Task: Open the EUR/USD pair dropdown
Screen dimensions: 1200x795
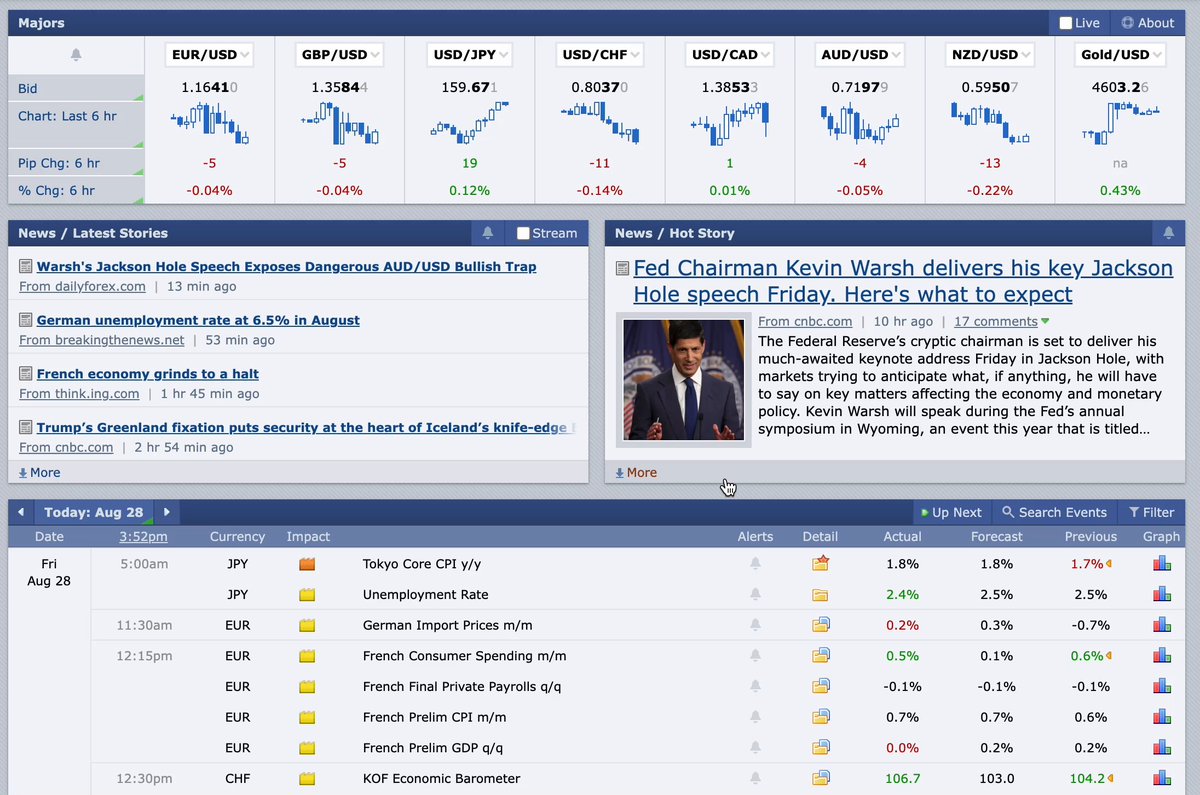Action: coord(210,55)
